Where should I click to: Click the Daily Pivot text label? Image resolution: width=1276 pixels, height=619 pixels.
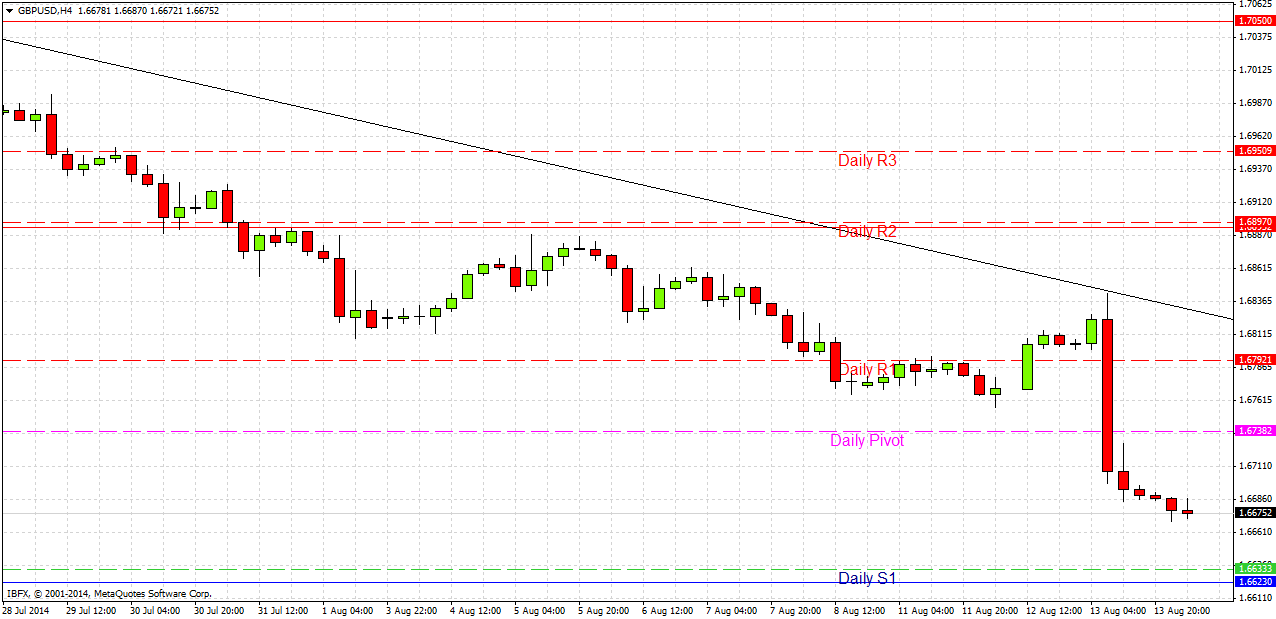[866, 440]
